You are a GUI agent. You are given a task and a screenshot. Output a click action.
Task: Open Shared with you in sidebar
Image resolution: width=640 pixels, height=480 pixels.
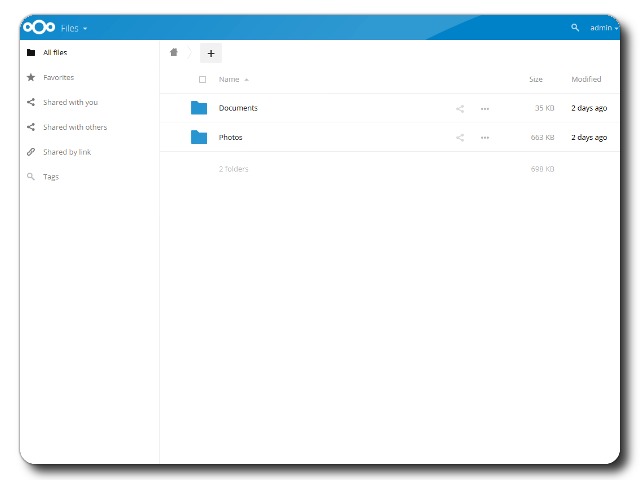[x=69, y=102]
